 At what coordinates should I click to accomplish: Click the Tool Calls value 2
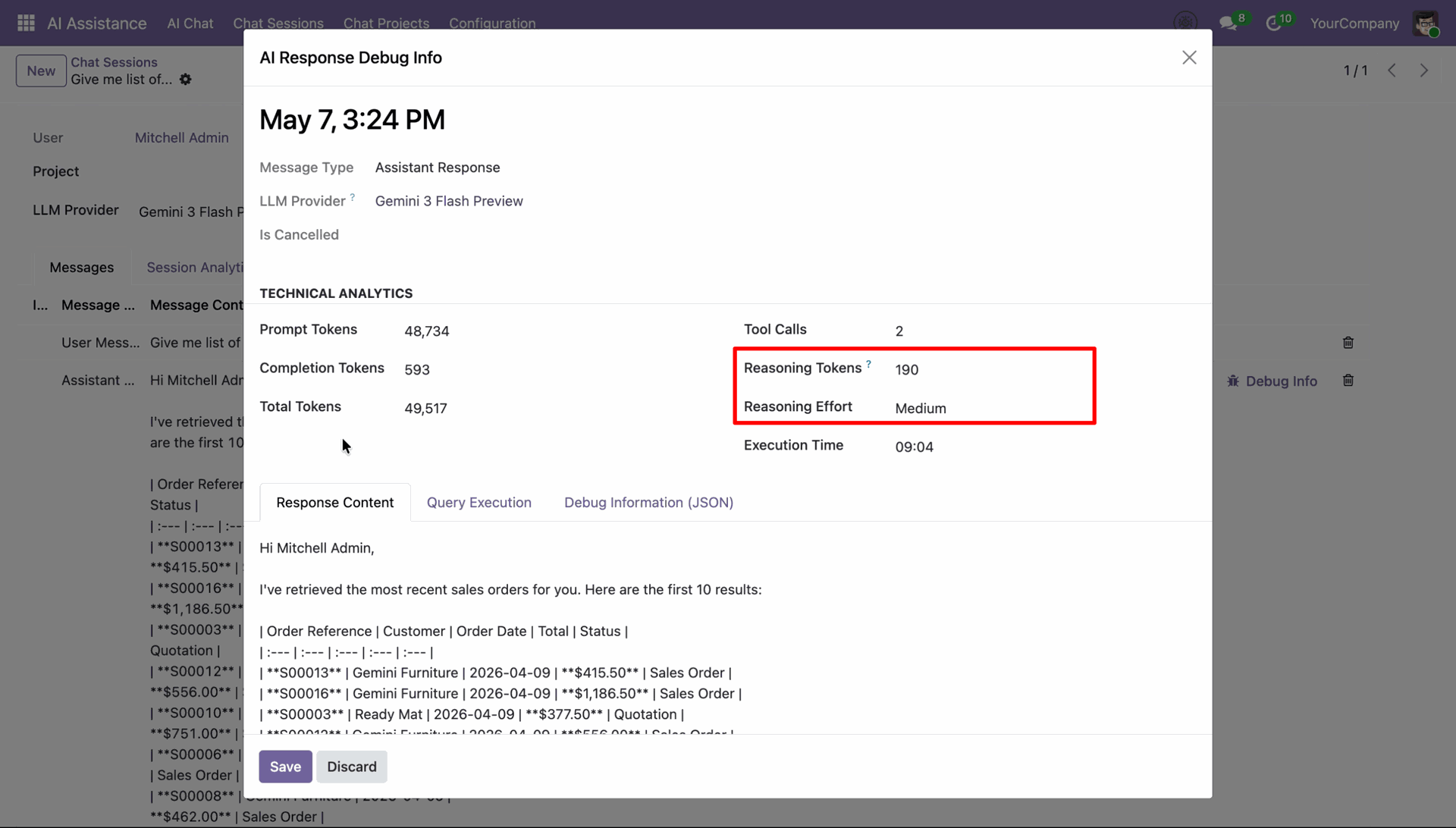(899, 331)
